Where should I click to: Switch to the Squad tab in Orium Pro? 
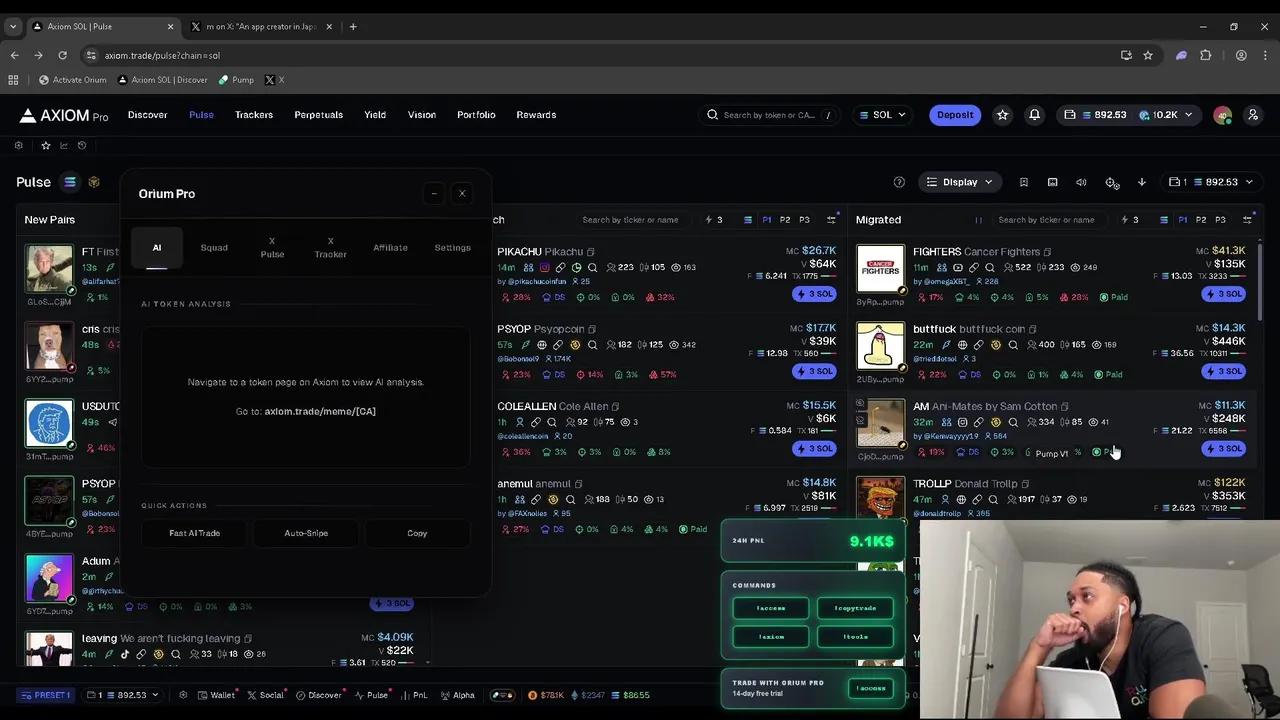click(213, 247)
